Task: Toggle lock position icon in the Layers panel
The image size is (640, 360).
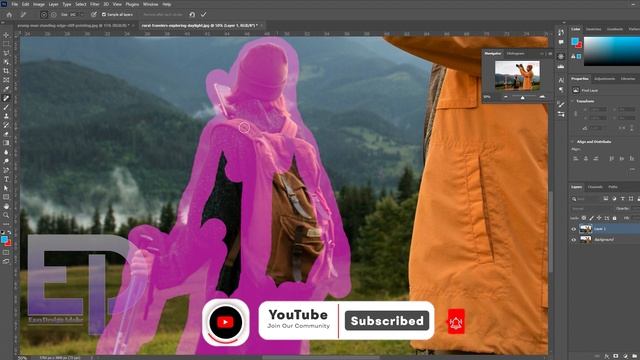Action: pos(599,218)
